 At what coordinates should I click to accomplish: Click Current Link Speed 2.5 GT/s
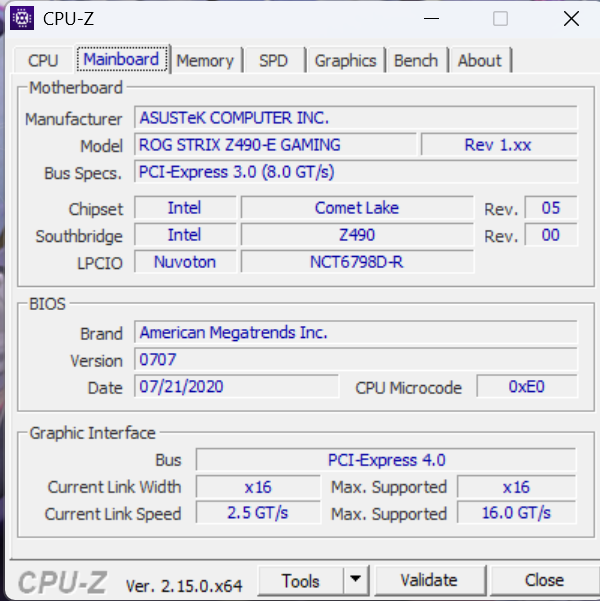[258, 513]
